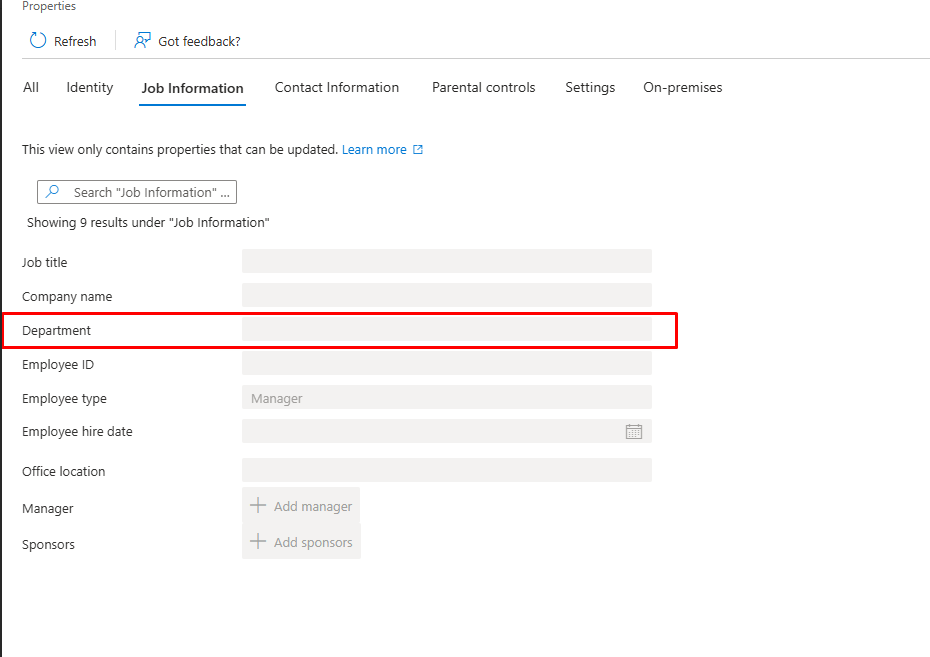Click the magnifier icon in the search box
The height and width of the screenshot is (657, 930).
click(53, 192)
